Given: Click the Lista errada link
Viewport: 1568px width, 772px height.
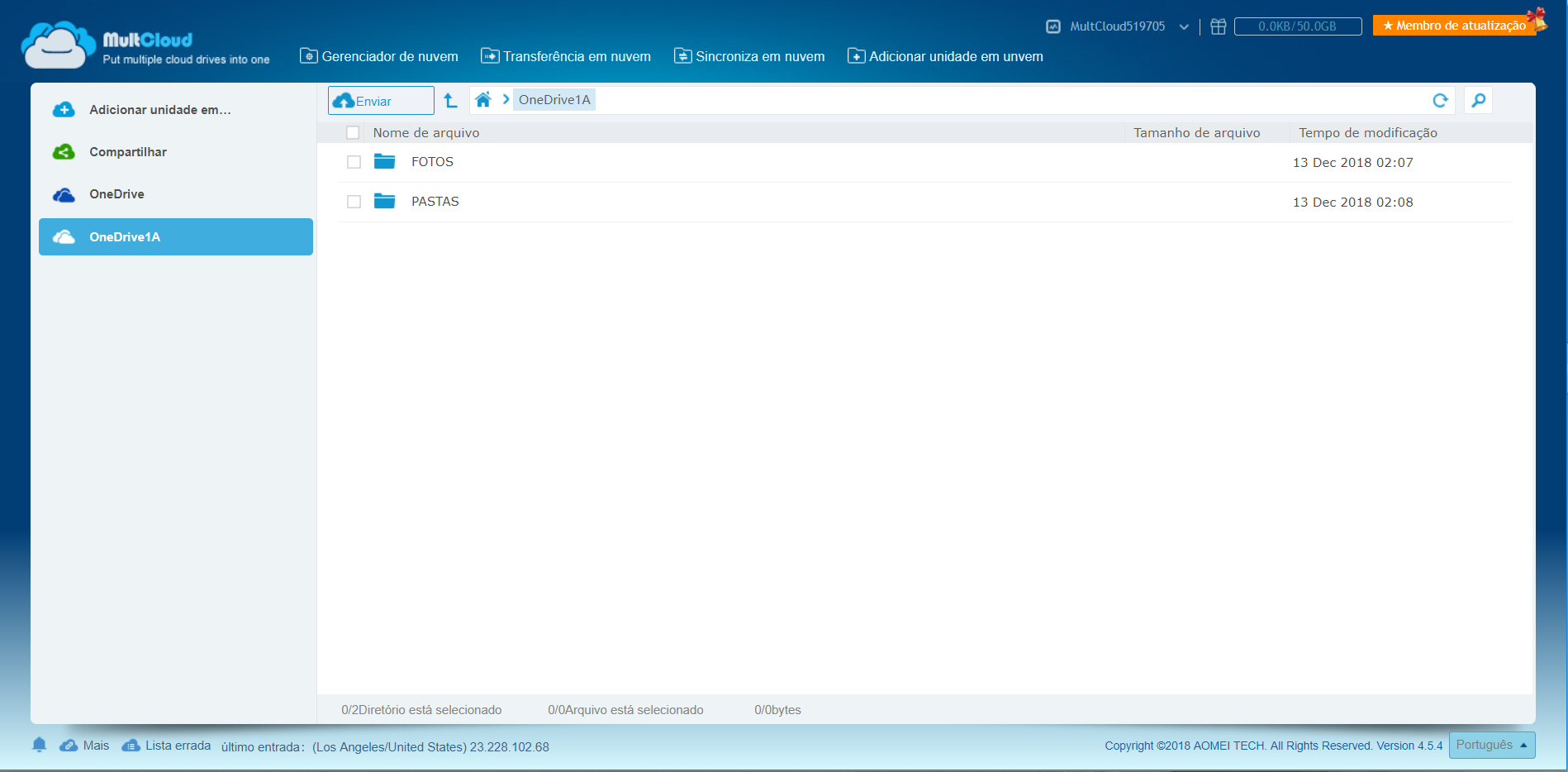Looking at the screenshot, I should (178, 746).
